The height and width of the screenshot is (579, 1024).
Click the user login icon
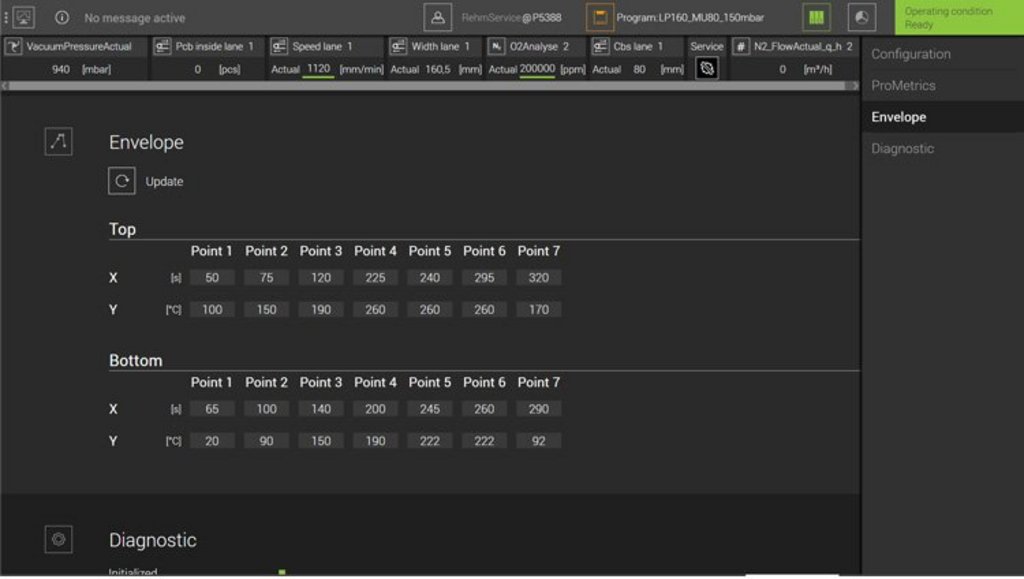[x=437, y=17]
